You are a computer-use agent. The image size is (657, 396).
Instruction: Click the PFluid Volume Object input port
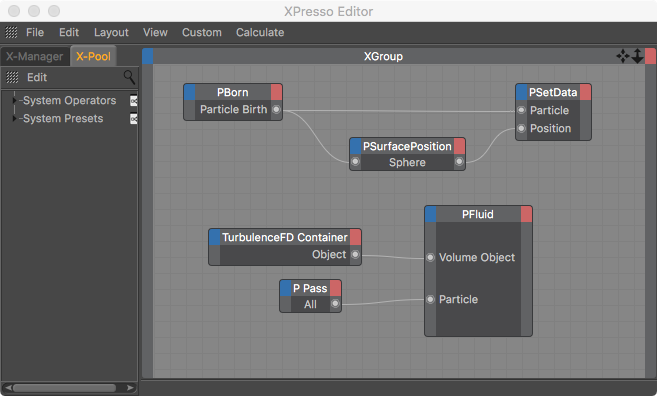[x=430, y=257]
